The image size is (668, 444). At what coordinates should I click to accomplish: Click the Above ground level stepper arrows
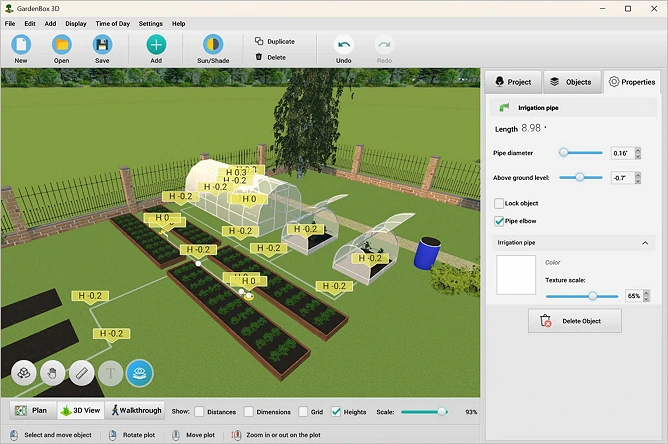[x=638, y=178]
